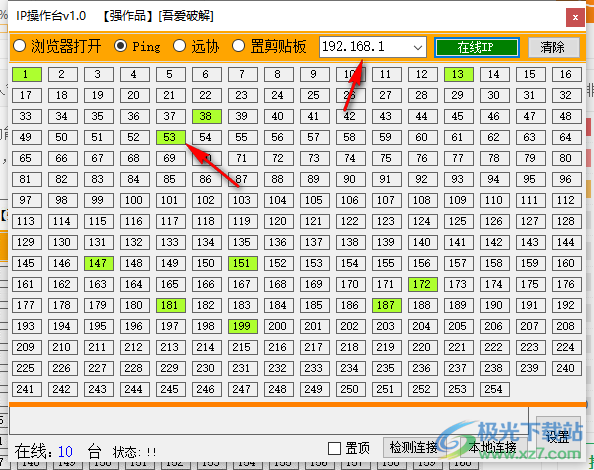Viewport: 594px width, 470px height.
Task: Click green IP cell 172
Action: (x=422, y=284)
